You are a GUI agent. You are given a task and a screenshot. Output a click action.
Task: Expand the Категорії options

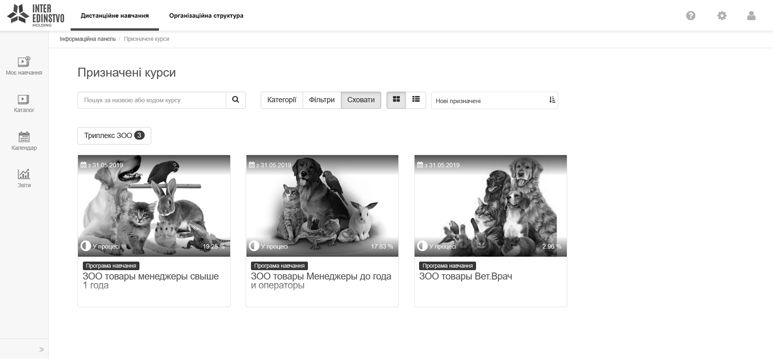click(281, 100)
